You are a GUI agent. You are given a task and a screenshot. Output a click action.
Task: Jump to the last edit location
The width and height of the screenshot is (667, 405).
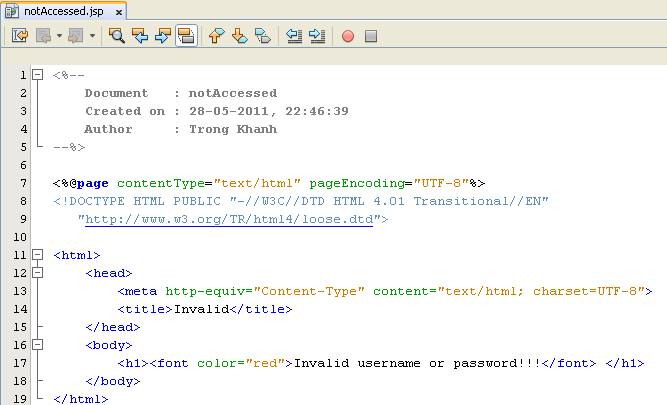tap(20, 36)
